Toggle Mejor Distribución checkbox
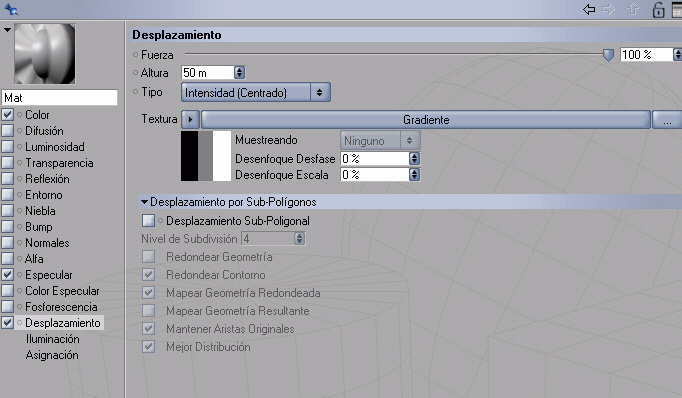Screen dimensions: 682x398 (148, 347)
